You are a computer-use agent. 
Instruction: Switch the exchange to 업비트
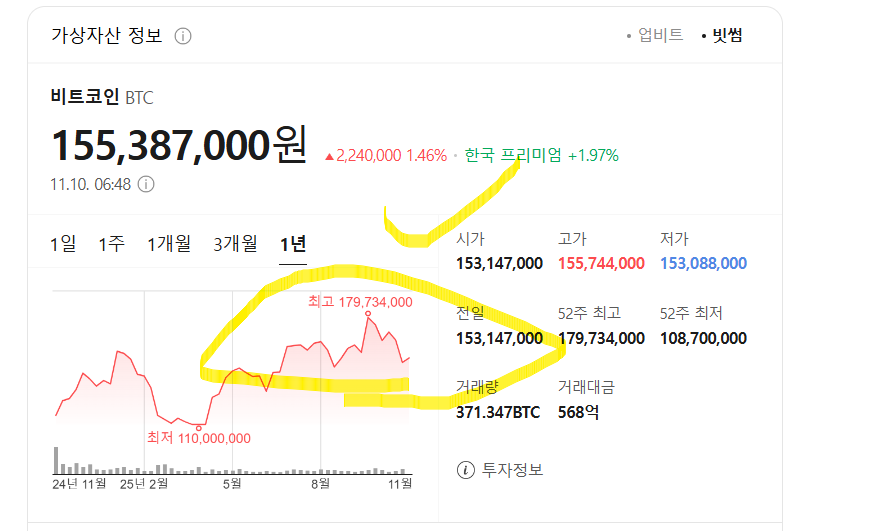tap(660, 36)
